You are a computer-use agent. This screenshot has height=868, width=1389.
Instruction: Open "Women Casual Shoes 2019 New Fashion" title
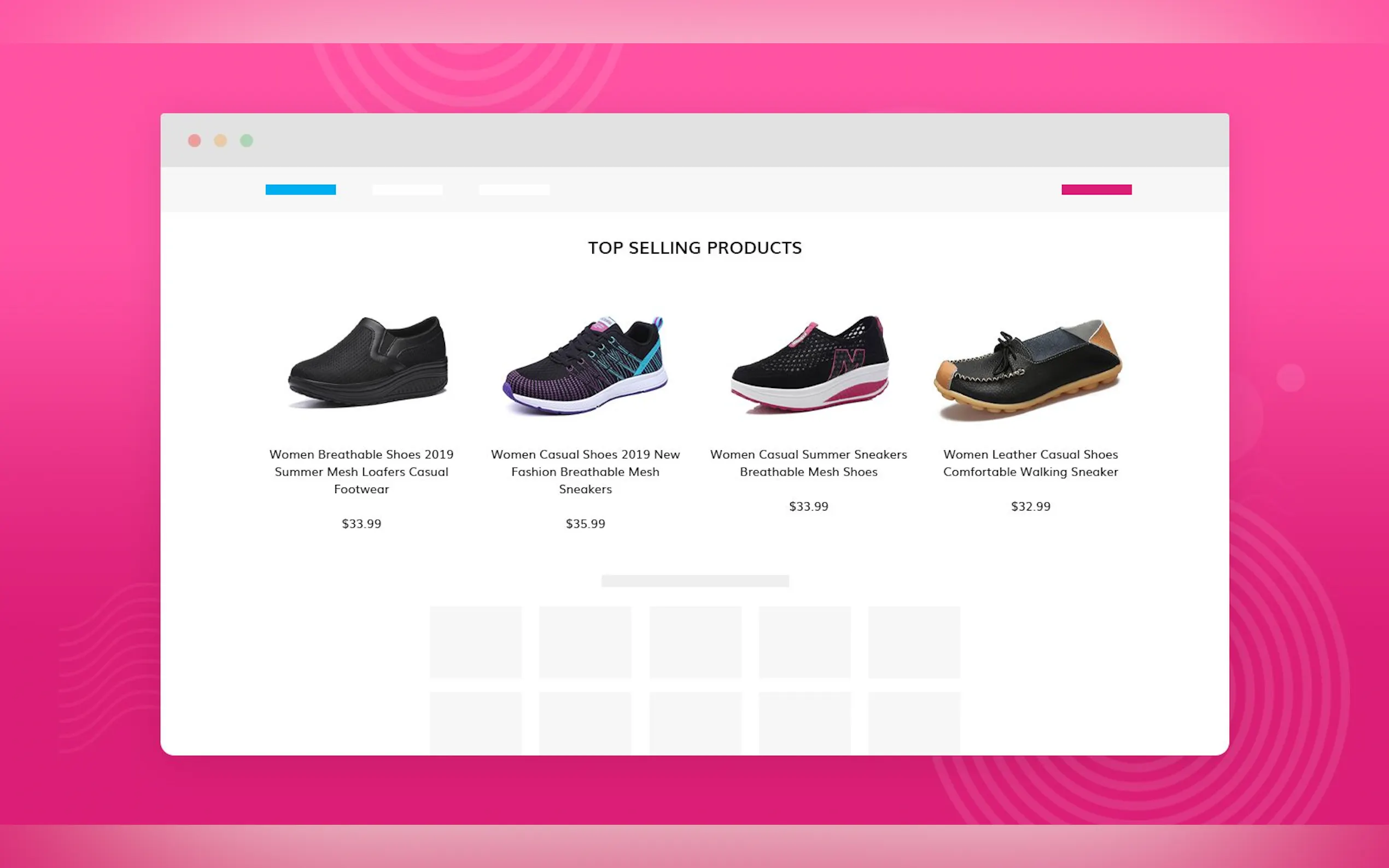point(585,471)
